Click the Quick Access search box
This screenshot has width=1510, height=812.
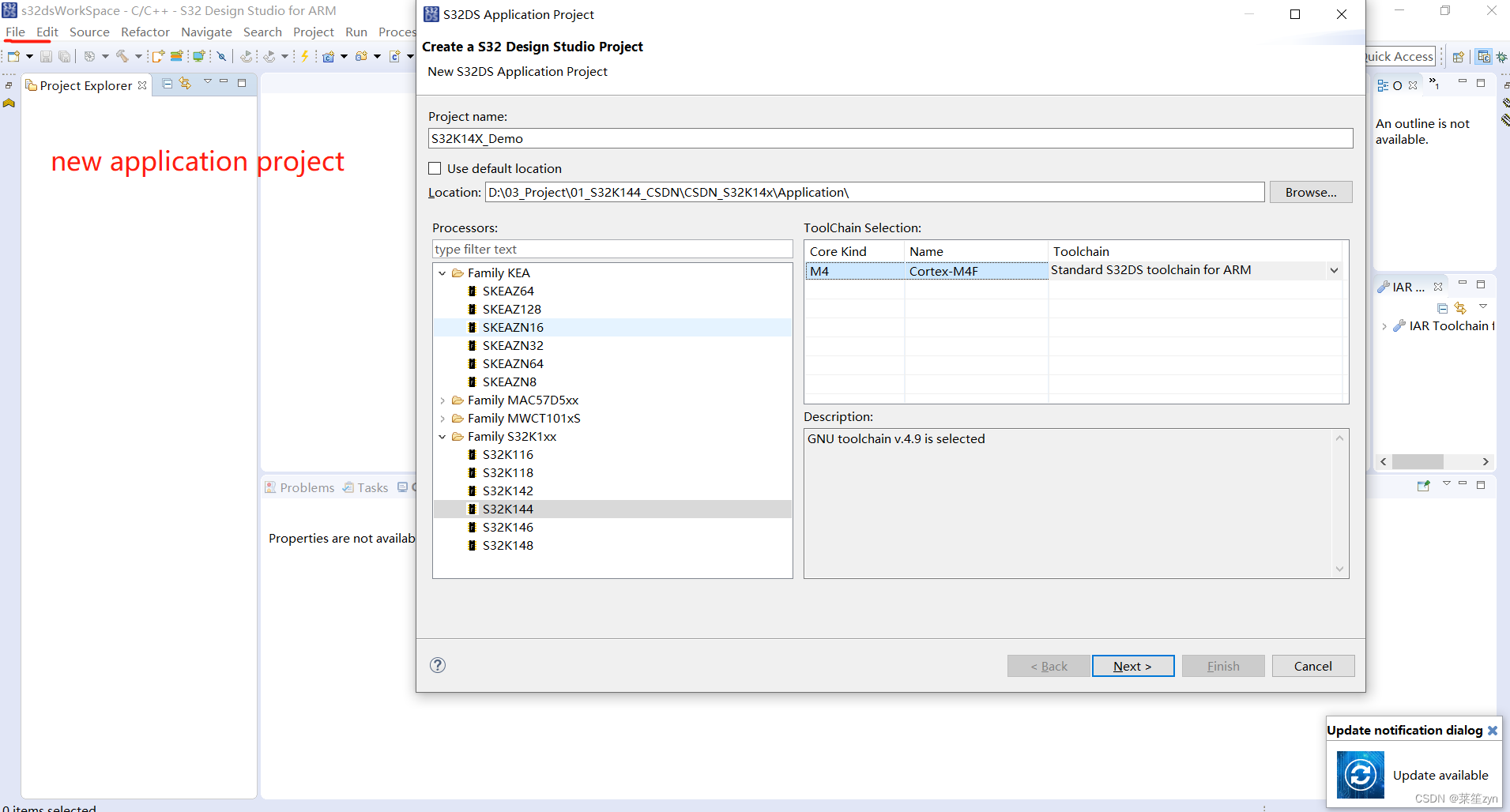click(x=1399, y=56)
